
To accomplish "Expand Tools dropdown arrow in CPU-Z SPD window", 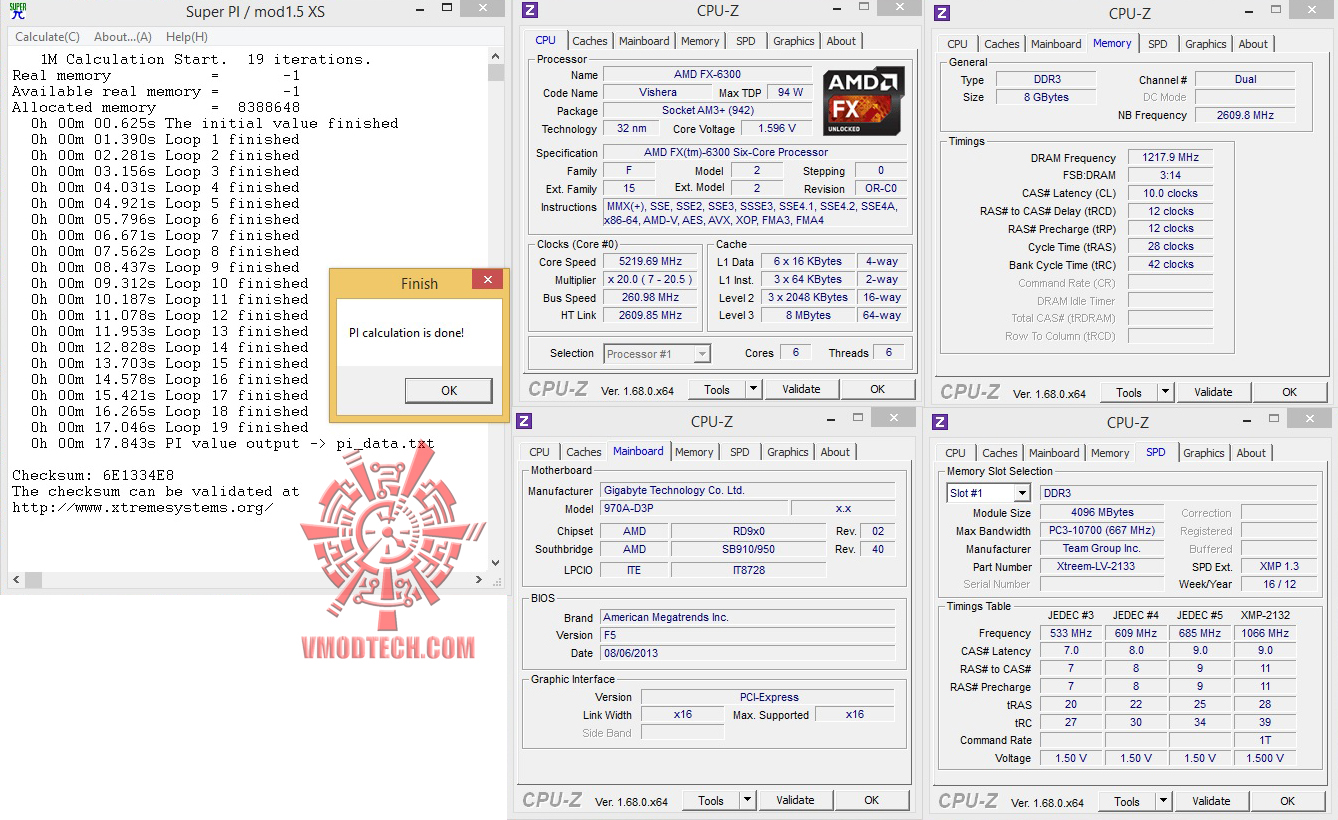I will click(x=1164, y=801).
